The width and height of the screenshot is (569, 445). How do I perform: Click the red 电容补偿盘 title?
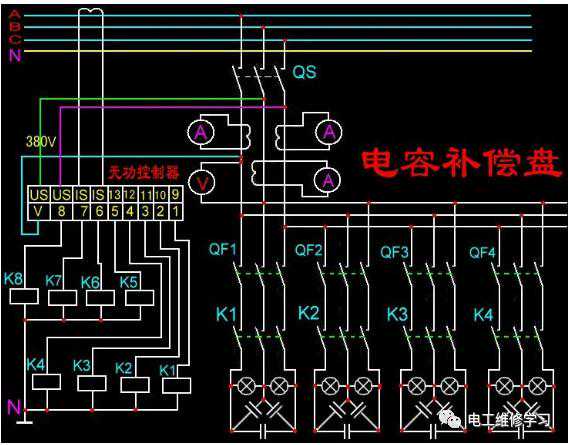pos(461,162)
